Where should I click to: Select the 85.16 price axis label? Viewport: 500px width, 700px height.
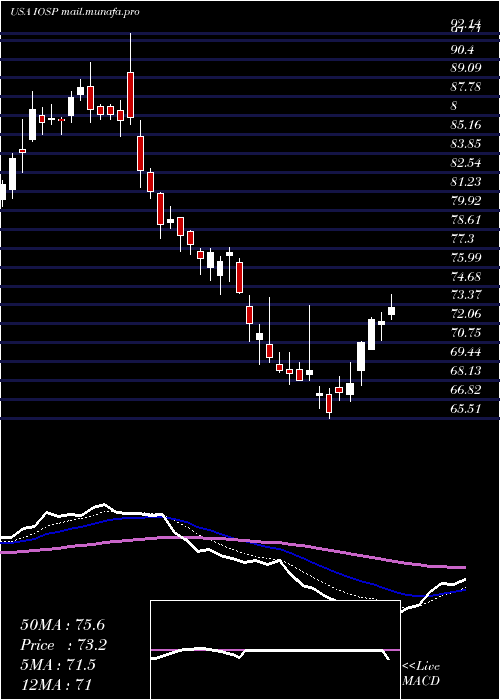[467, 125]
